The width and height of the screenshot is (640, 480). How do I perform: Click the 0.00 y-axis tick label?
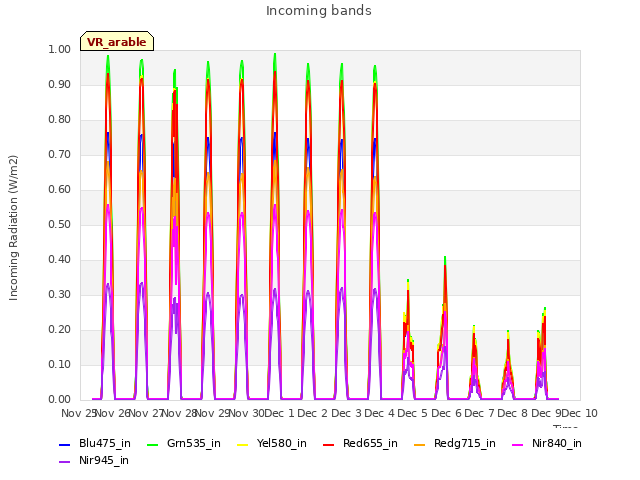coord(60,400)
